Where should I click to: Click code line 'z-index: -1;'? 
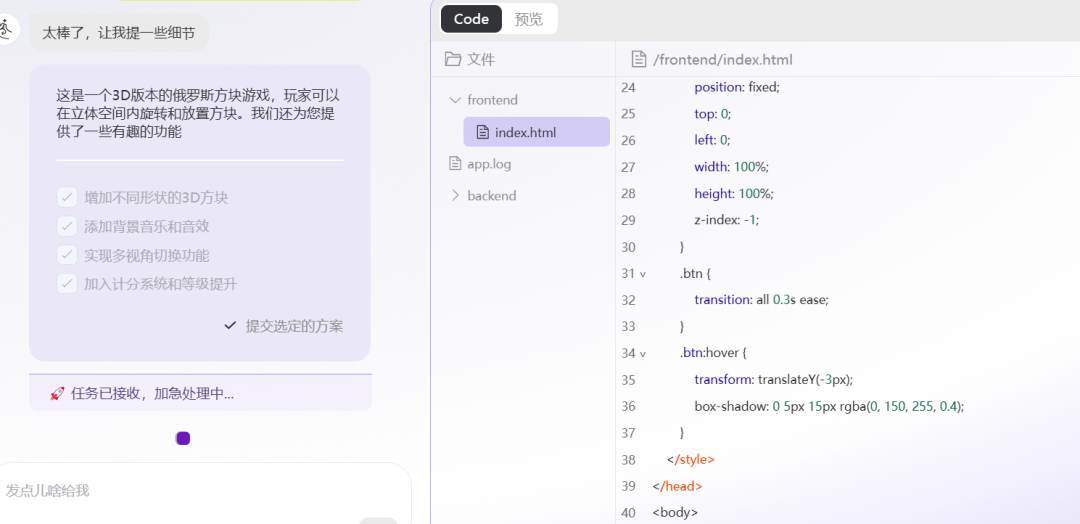pos(726,220)
